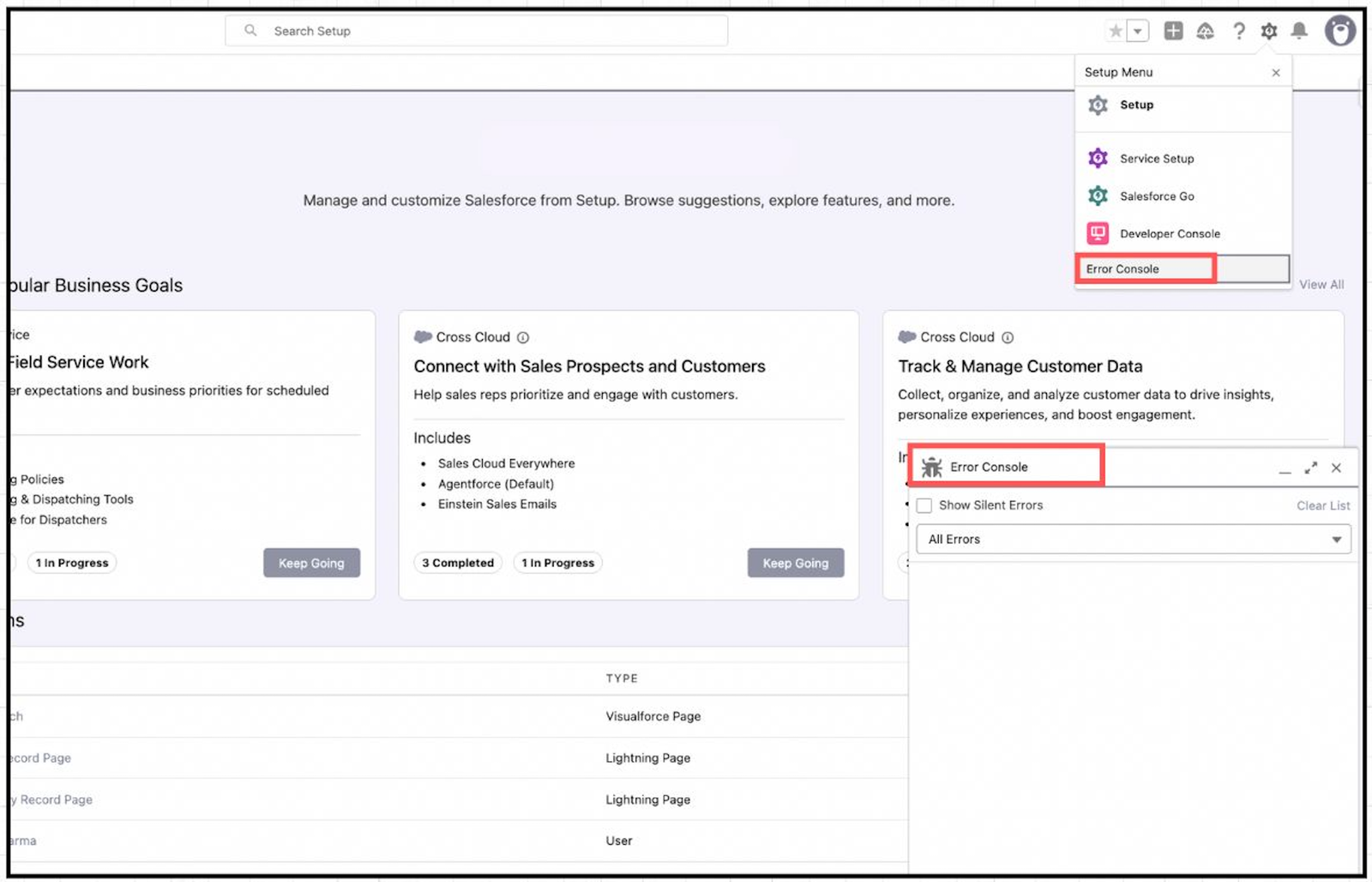Expand the Error Console to full size
1372x882 pixels.
pyautogui.click(x=1310, y=468)
